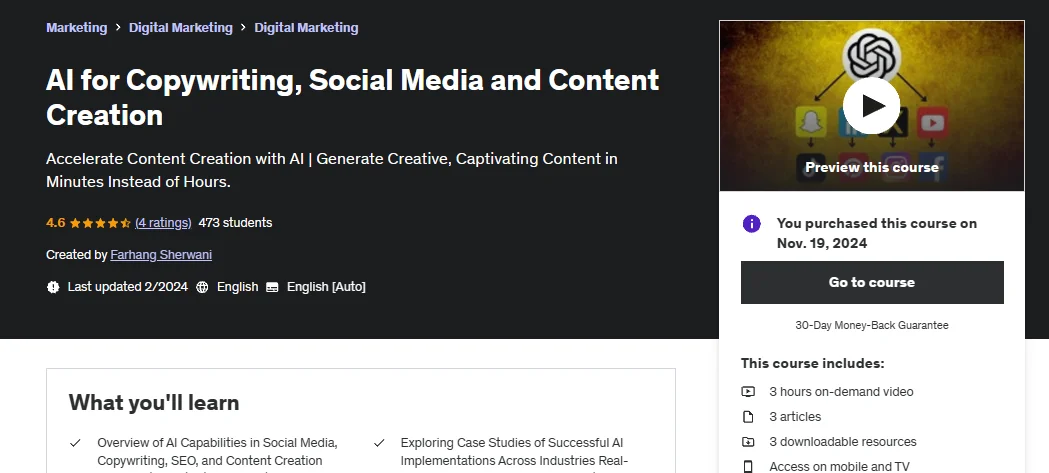Click the articles document icon
Screen dimensions: 1049x473
(x=748, y=417)
